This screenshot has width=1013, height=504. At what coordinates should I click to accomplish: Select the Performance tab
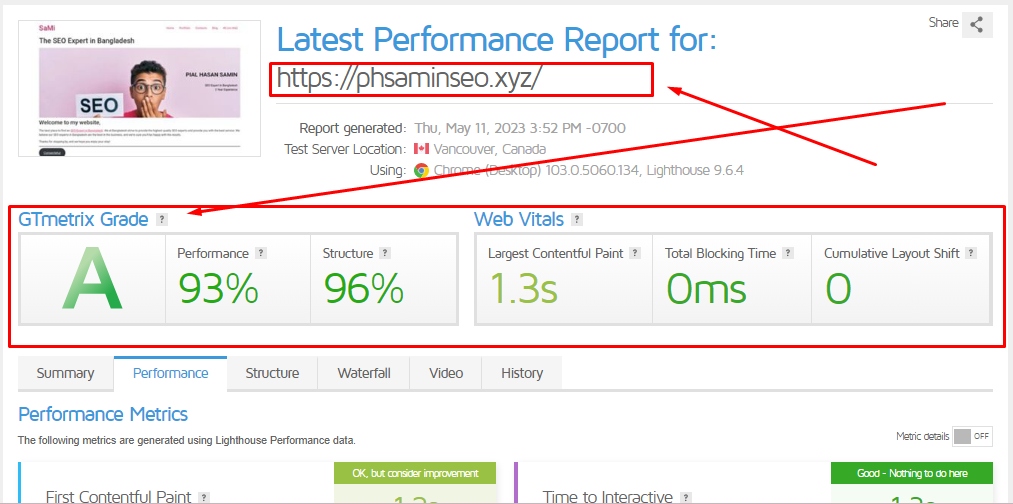pyautogui.click(x=171, y=373)
